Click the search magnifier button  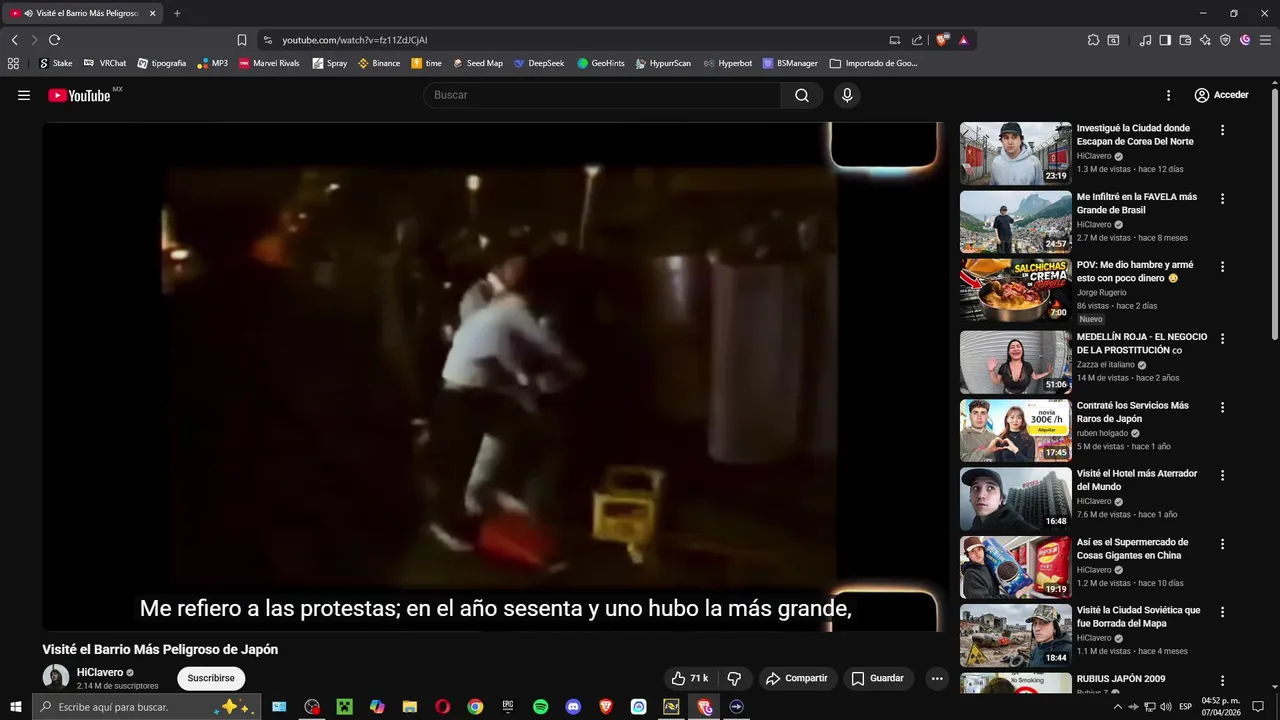pos(802,95)
